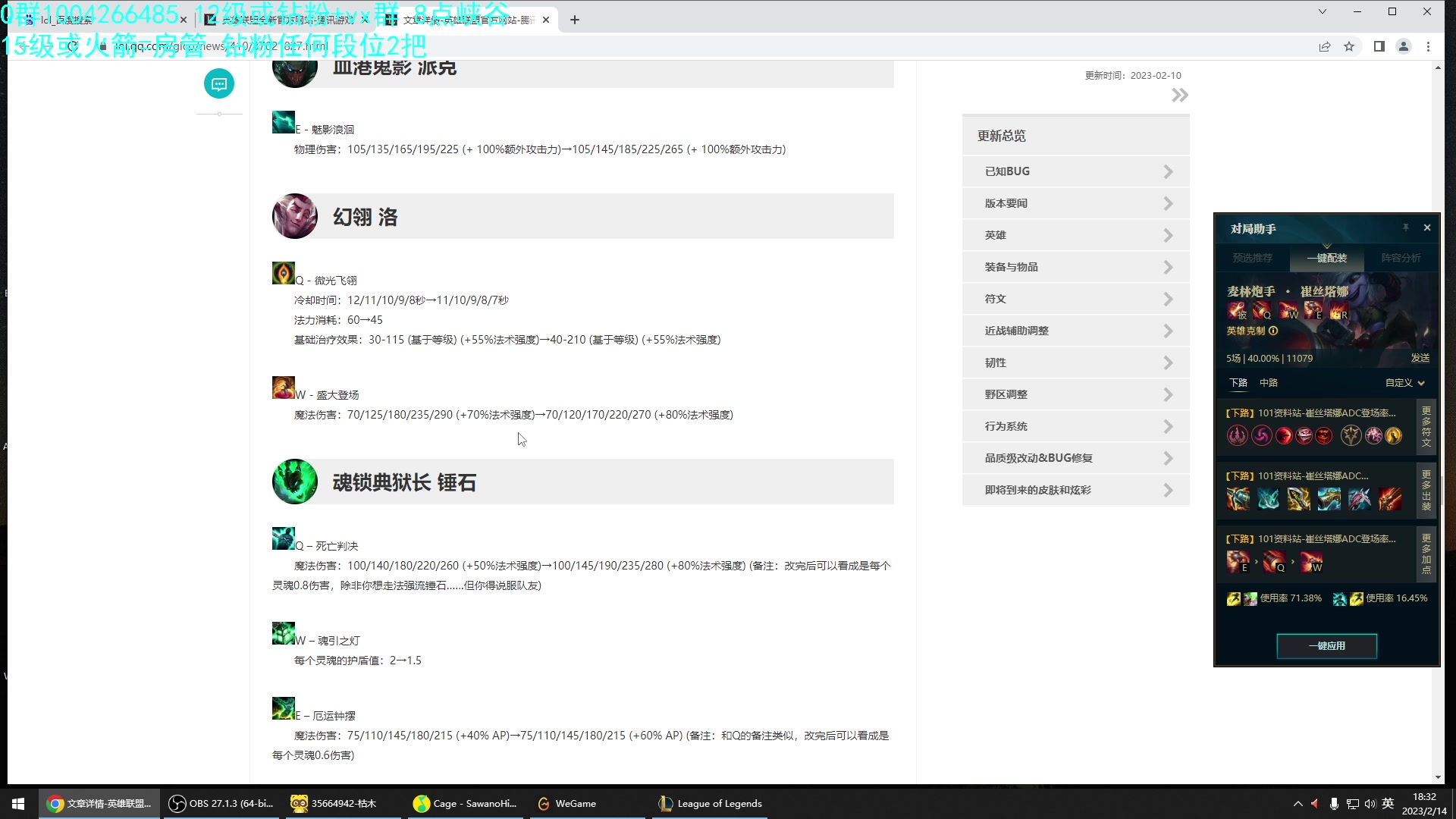The height and width of the screenshot is (819, 1456).
Task: Click last item icon in build row
Action: coord(1390,498)
